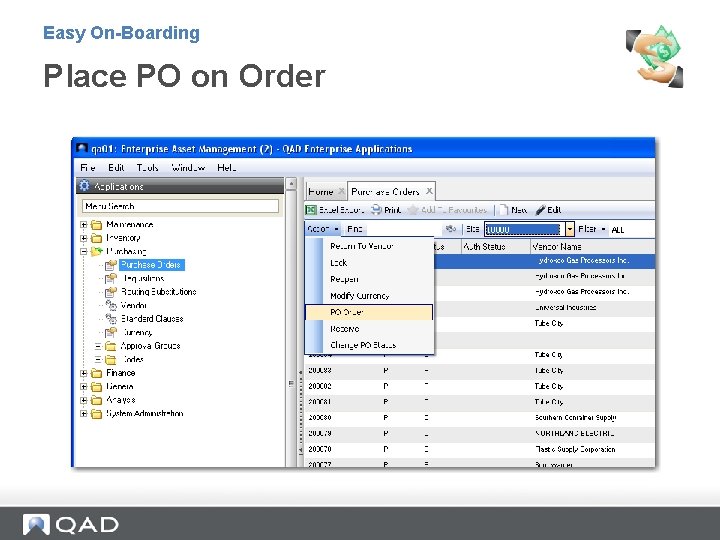This screenshot has height=540, width=720.
Task: Click the Codes folder icon
Action: (111, 359)
